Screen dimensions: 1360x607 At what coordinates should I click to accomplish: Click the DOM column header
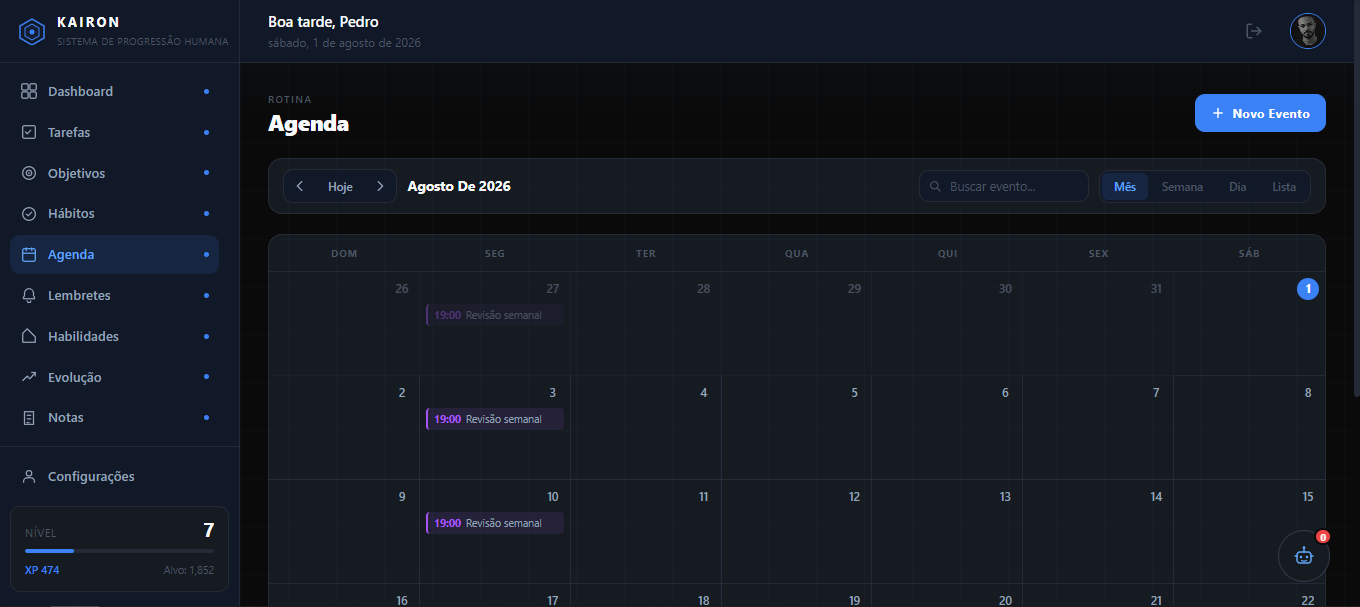pyautogui.click(x=344, y=253)
